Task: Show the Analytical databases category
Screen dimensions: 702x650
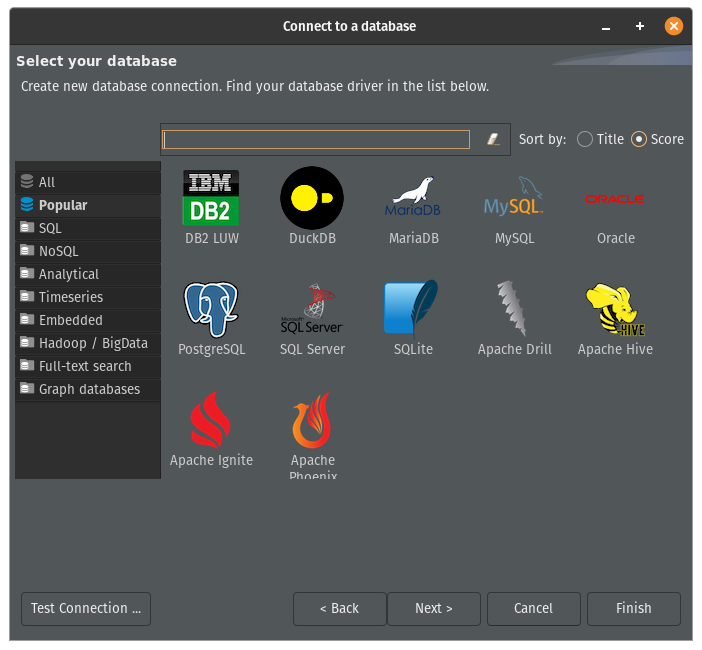Action: pyautogui.click(x=68, y=274)
